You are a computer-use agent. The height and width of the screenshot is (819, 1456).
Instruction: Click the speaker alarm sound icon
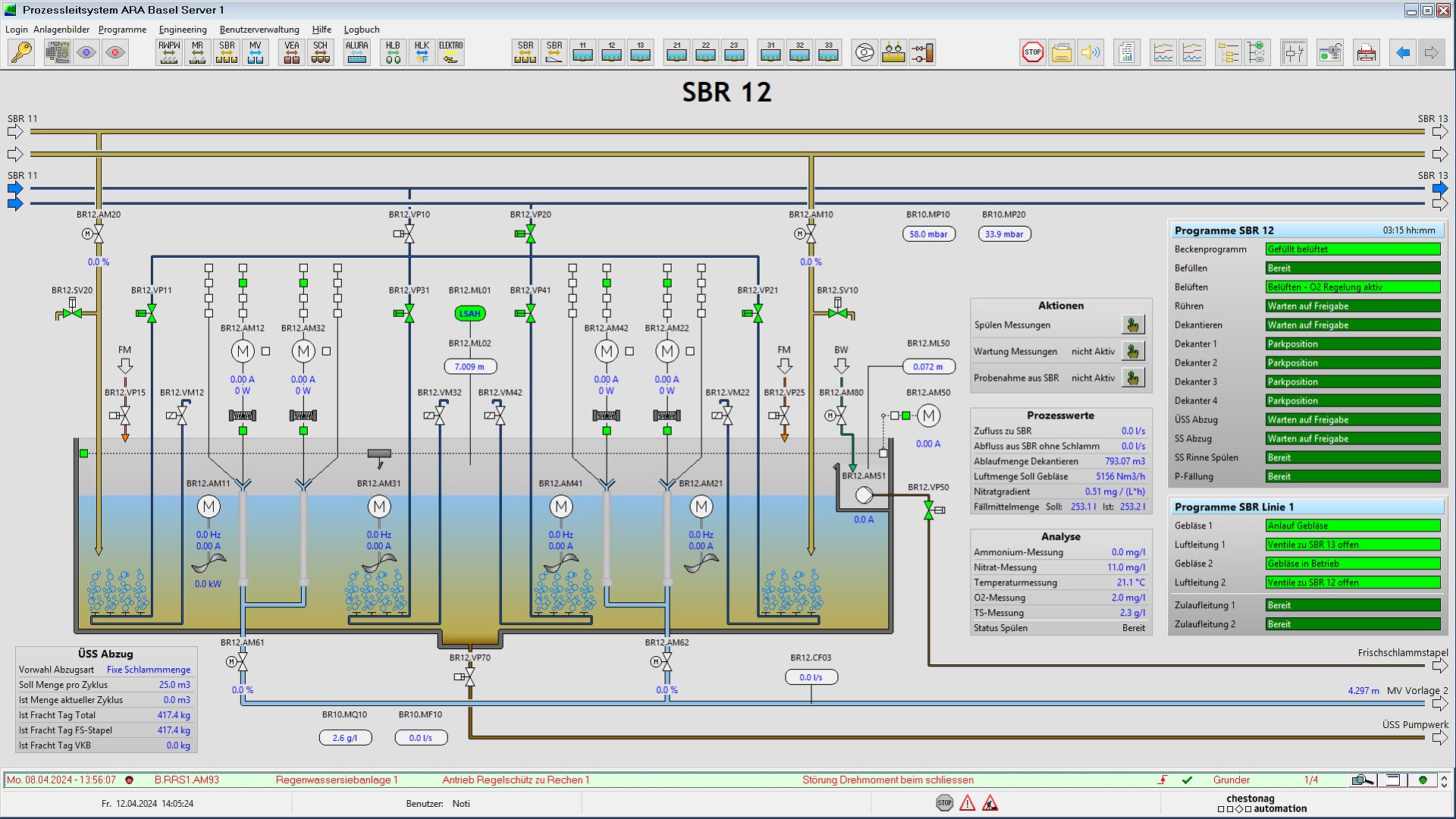[1090, 52]
